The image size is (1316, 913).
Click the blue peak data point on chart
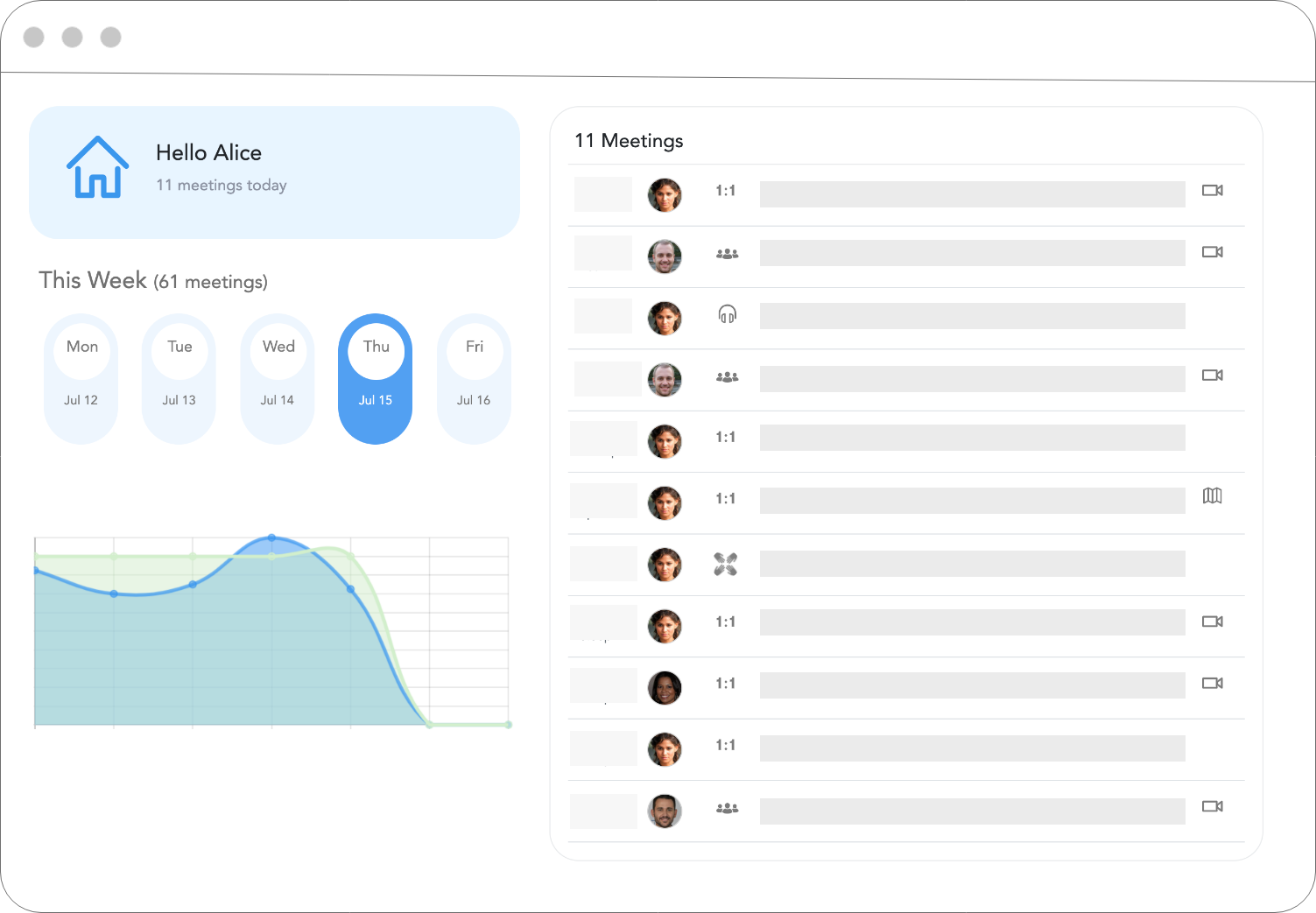tap(271, 537)
